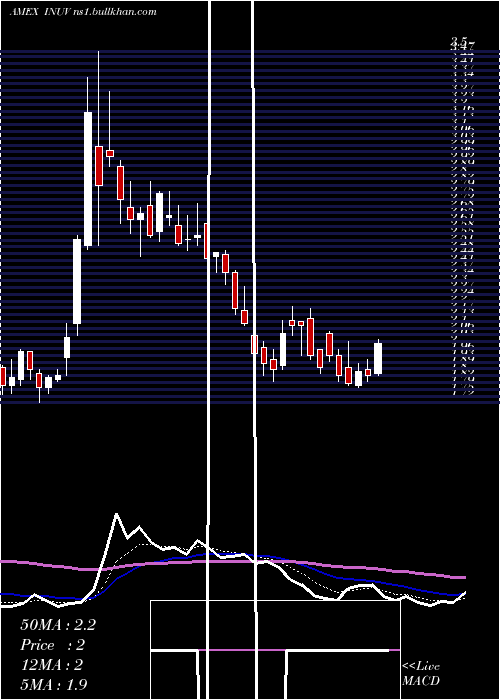Click the 50MA : 2.2 label
This screenshot has height=700, width=500.
pos(58,625)
